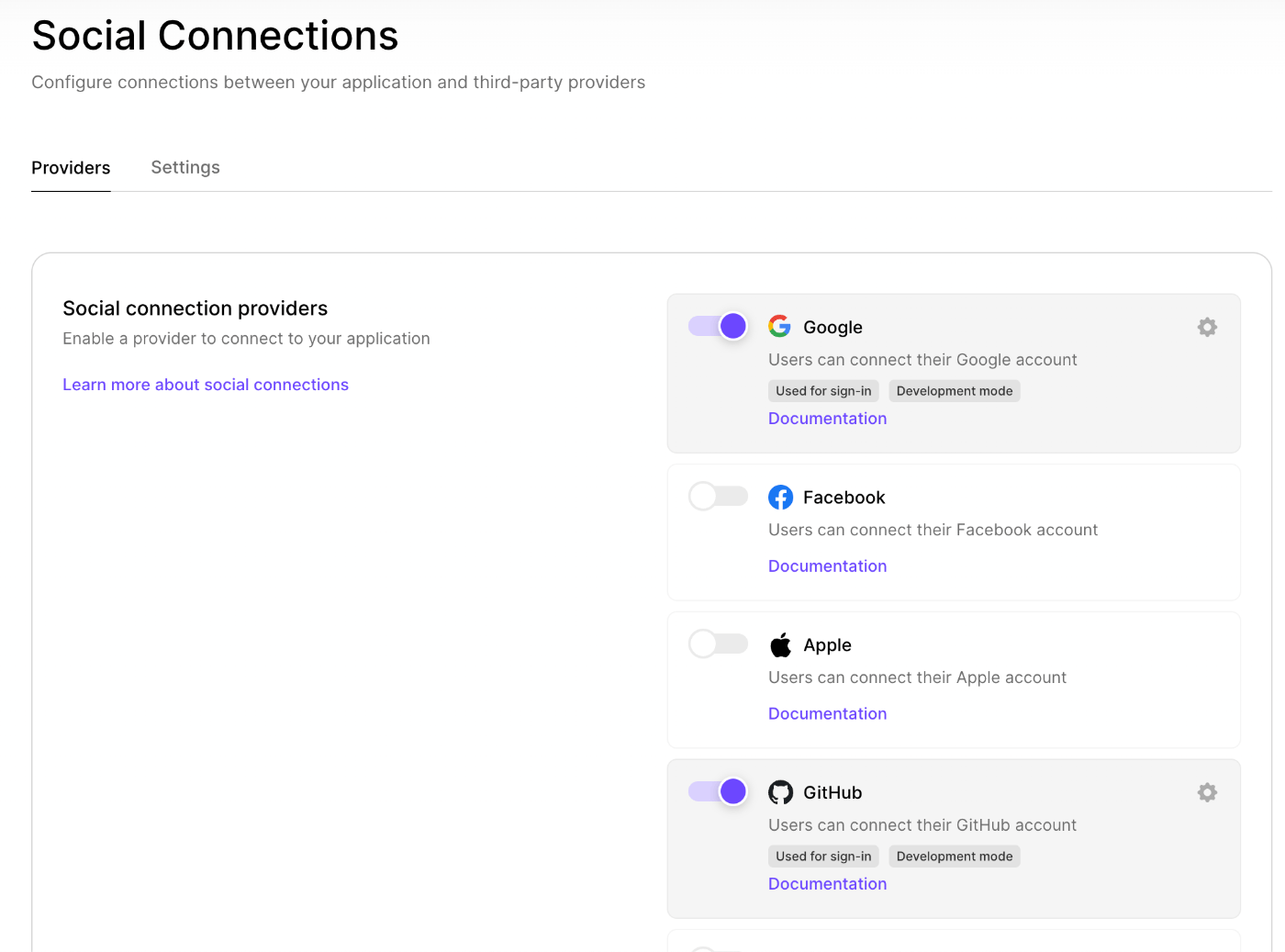Screen dimensions: 1285x952
Task: Disable the GitHub connection toggle
Action: click(x=719, y=791)
